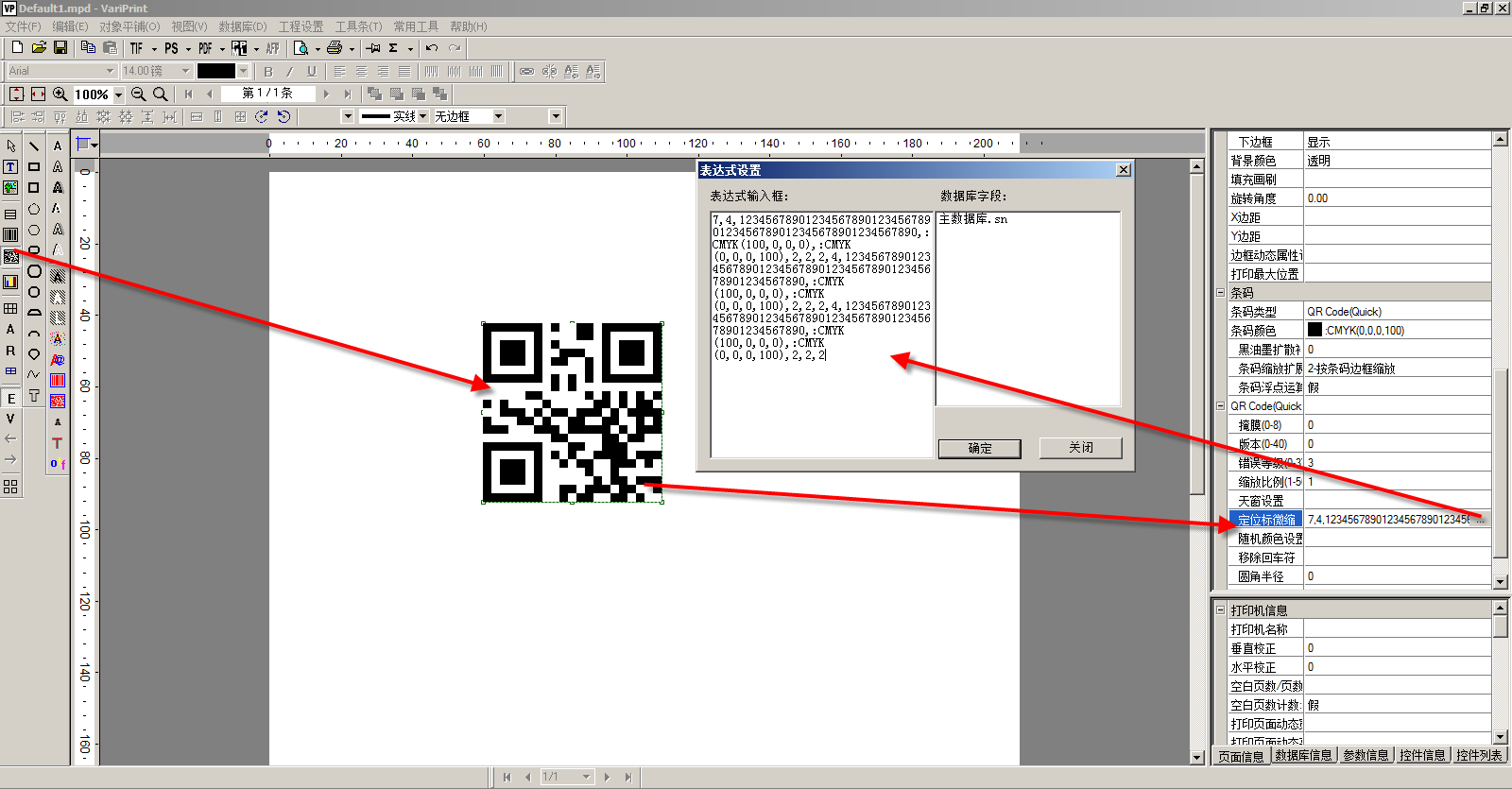Click the 关闭 button in dialog

tap(1081, 448)
